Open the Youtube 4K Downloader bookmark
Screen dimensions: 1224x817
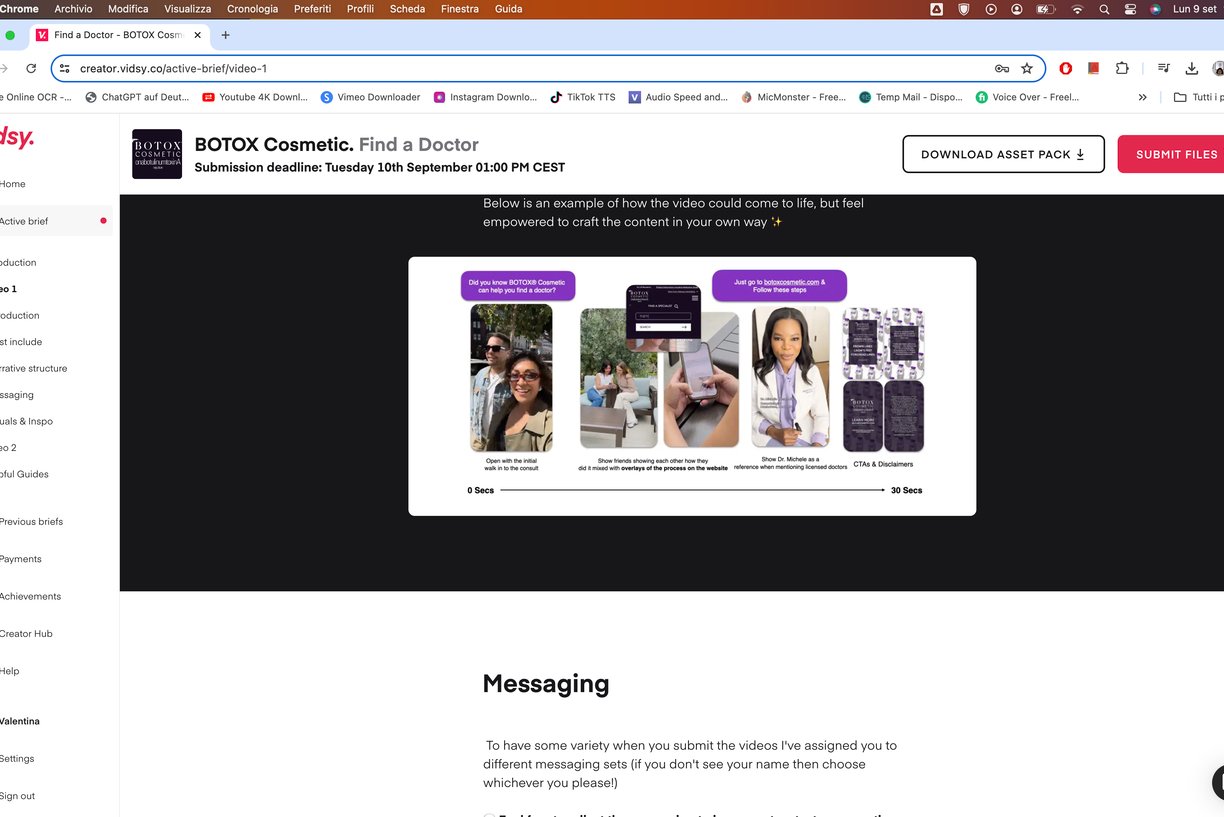[x=255, y=97]
